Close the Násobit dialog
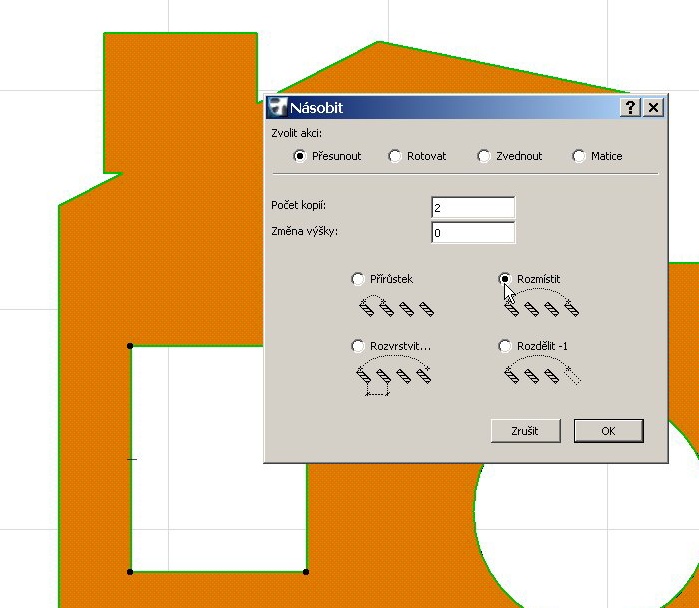The image size is (699, 608). (x=654, y=107)
